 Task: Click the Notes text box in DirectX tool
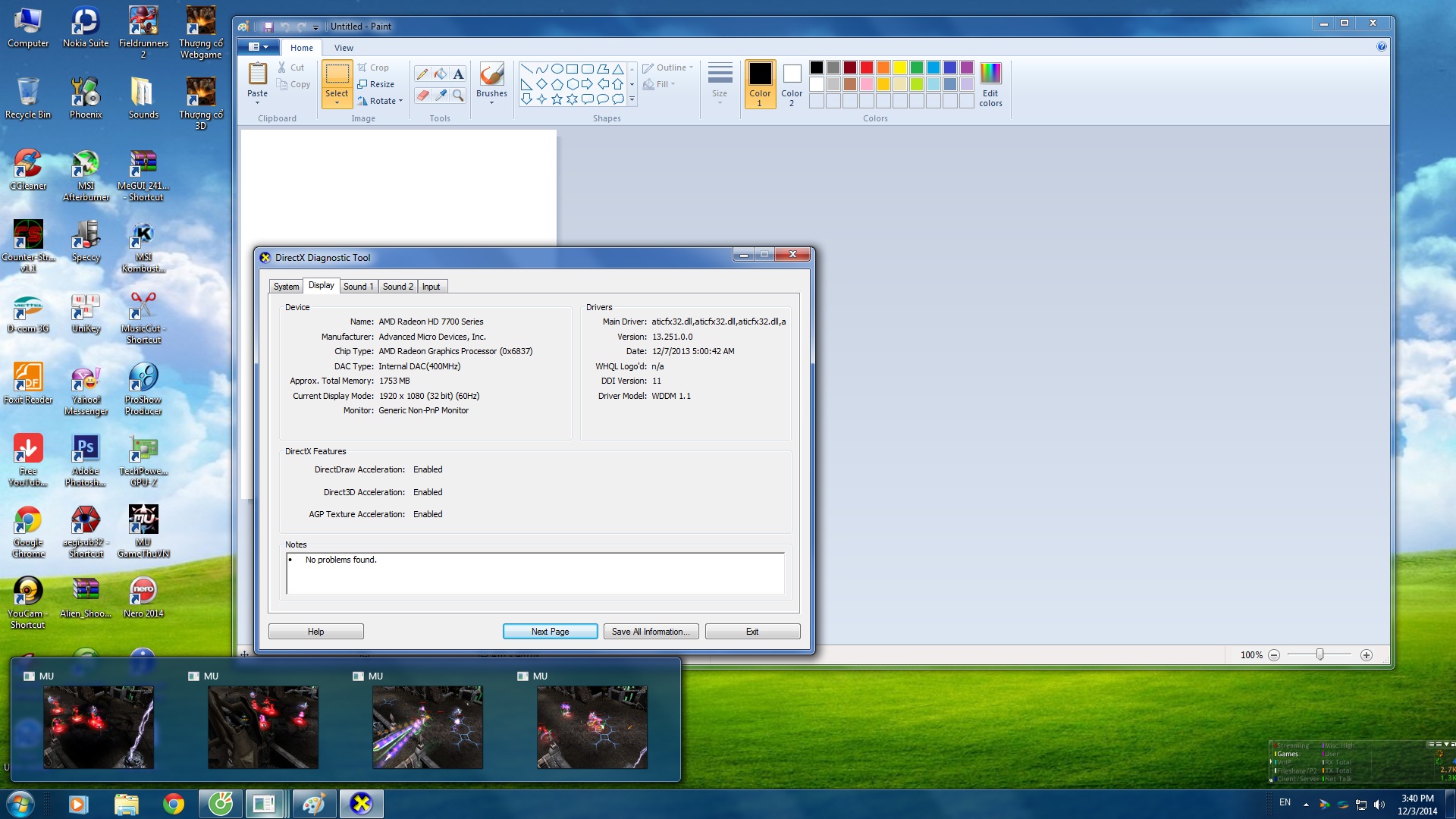[x=535, y=573]
